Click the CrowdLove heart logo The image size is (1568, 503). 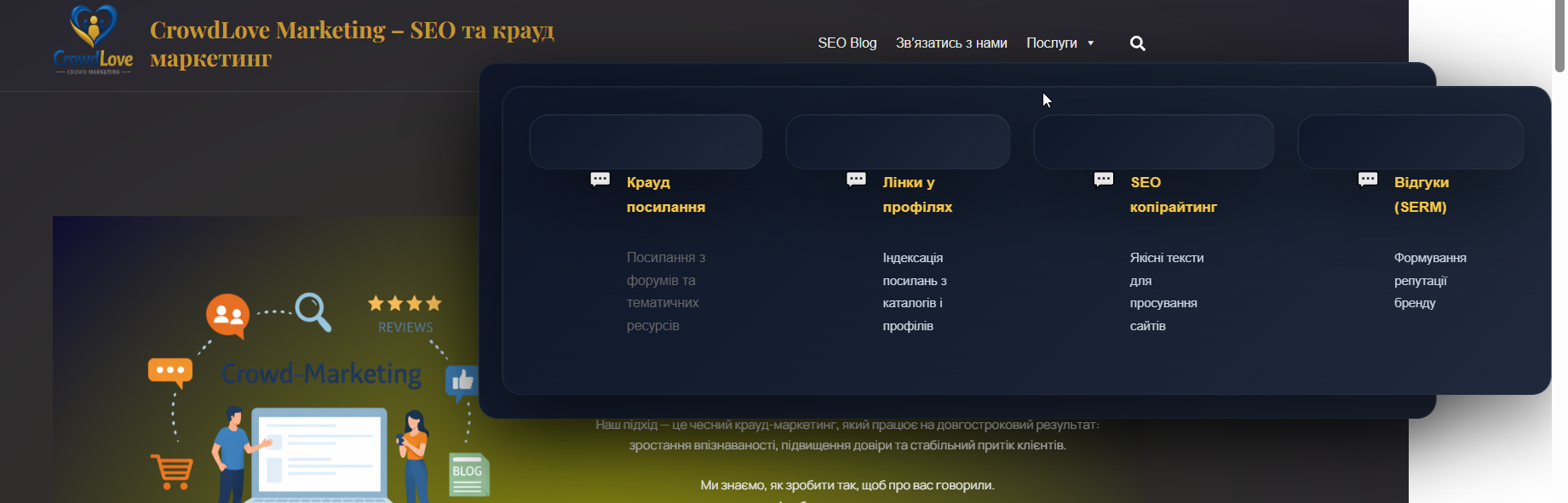click(x=93, y=40)
